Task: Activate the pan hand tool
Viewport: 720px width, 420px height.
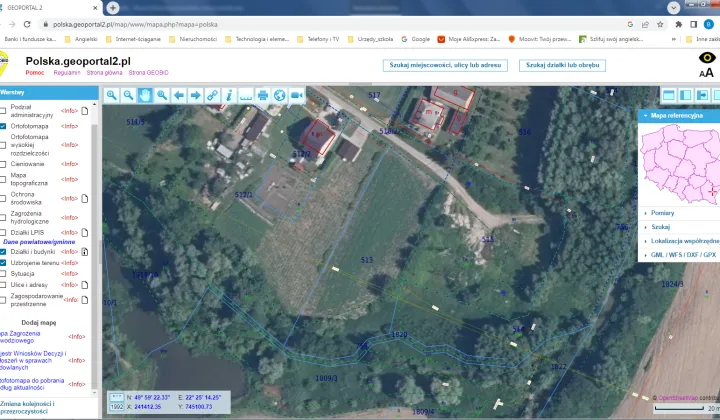Action: coord(146,95)
